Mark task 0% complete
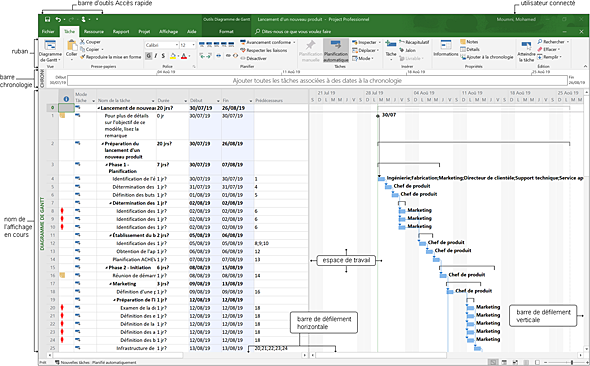590x366 pixels. (x=202, y=45)
